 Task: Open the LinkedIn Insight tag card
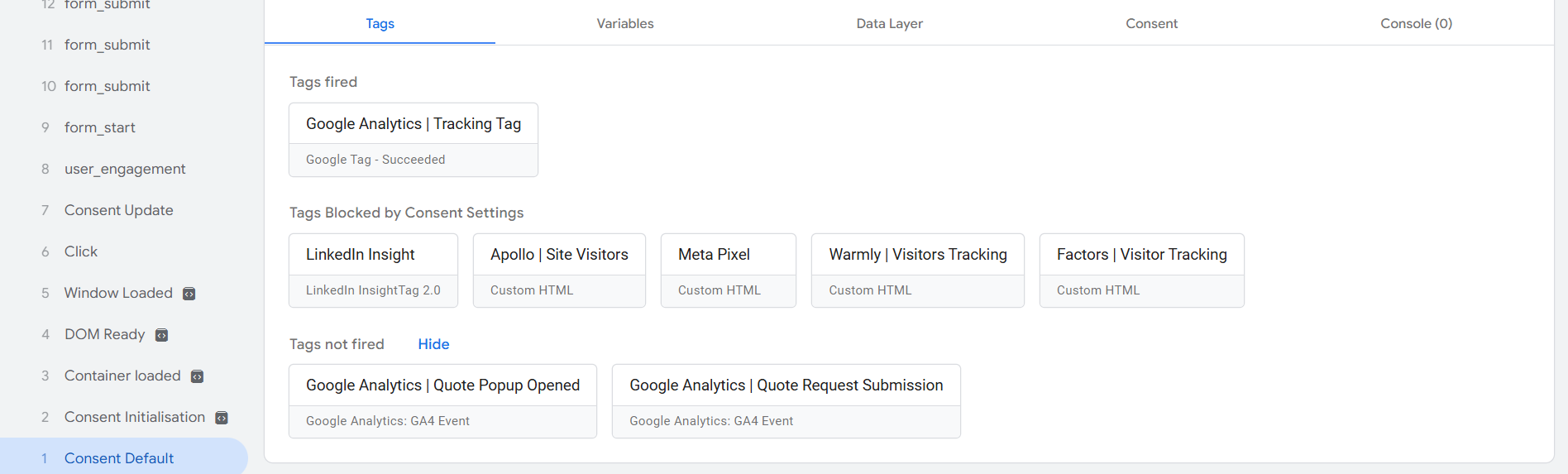(x=373, y=270)
